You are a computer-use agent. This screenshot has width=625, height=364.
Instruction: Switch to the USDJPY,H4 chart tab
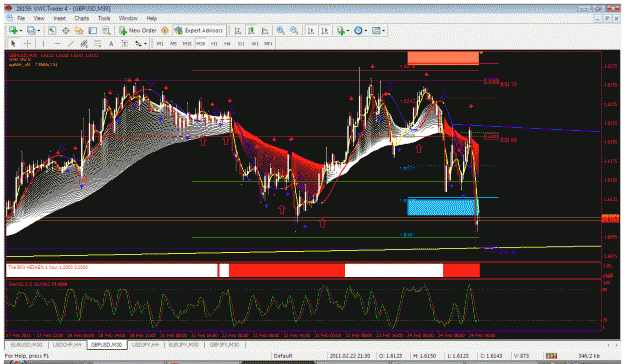(145, 345)
